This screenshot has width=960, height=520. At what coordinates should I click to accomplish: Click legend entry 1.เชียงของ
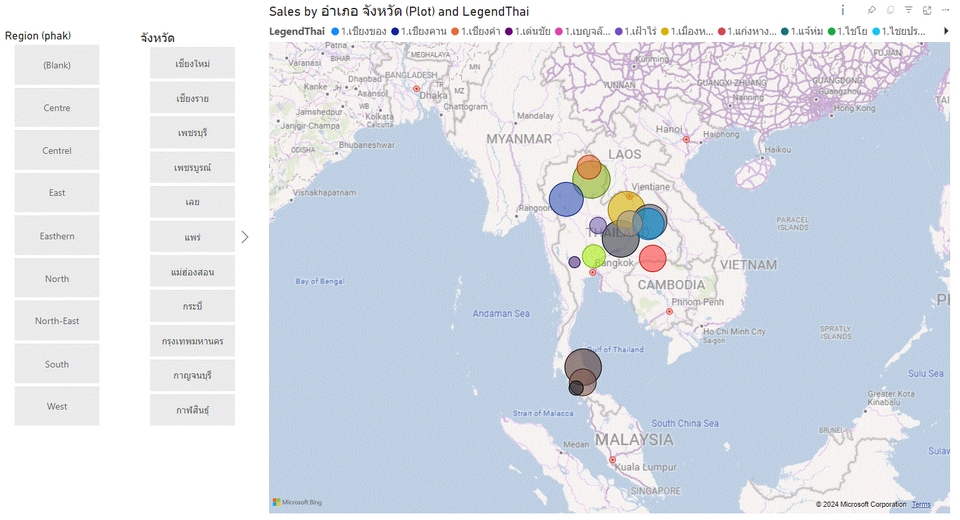[359, 31]
